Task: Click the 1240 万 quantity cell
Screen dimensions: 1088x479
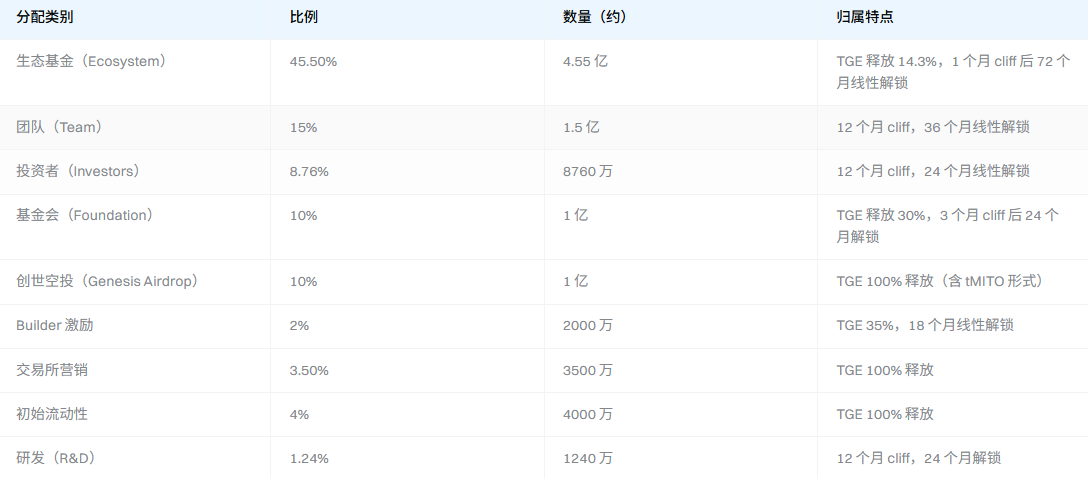Action: (588, 458)
